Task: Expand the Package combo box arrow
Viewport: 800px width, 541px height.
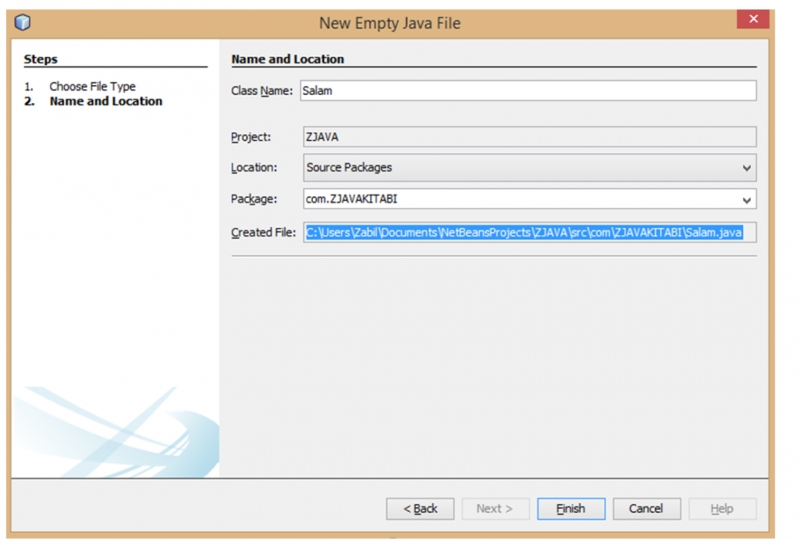Action: (x=746, y=199)
